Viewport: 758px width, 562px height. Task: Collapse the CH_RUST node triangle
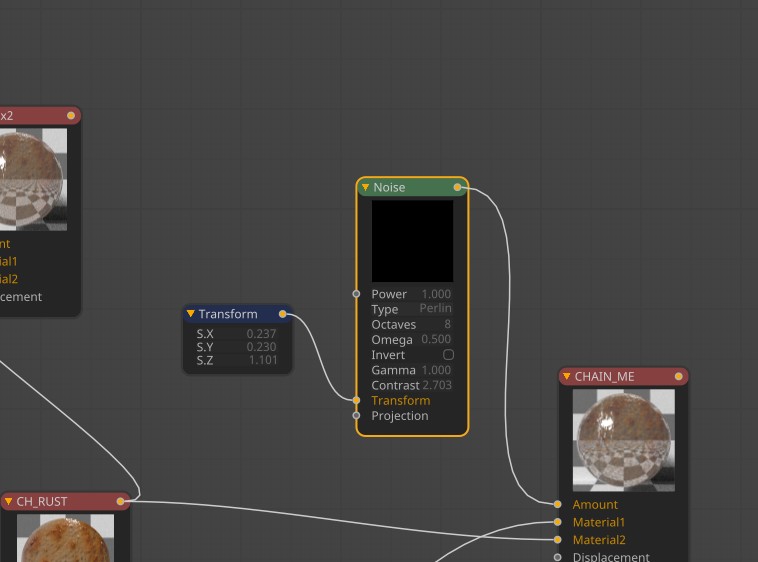click(x=8, y=501)
